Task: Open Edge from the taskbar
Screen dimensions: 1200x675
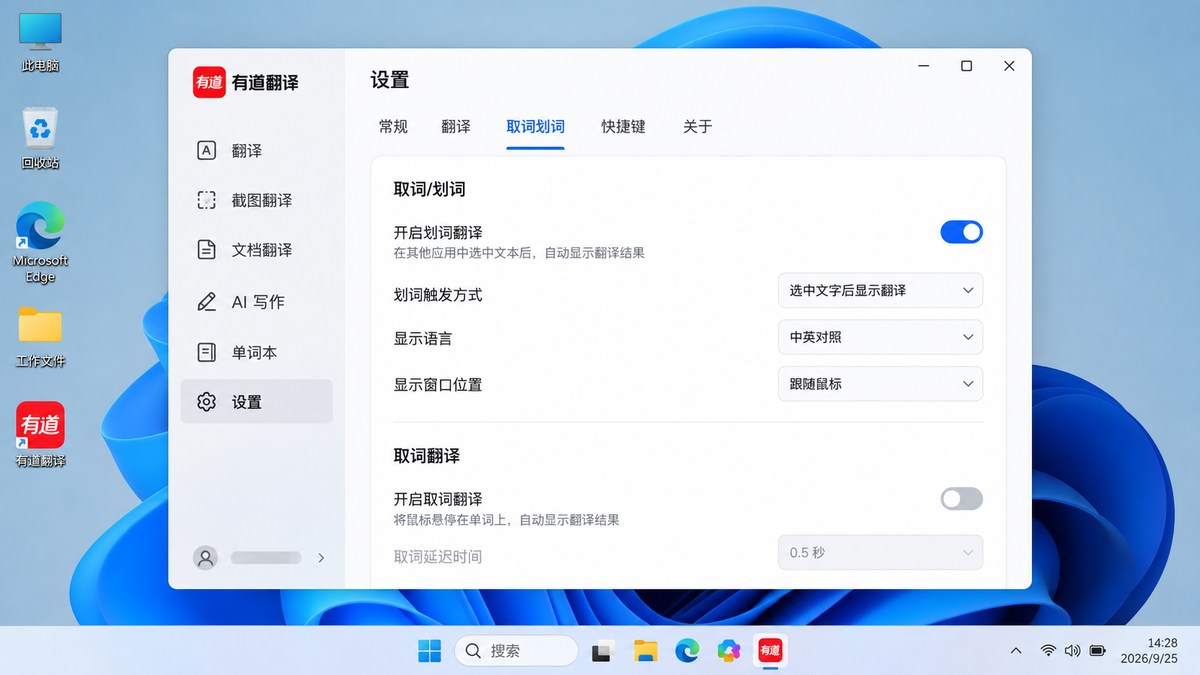Action: click(x=687, y=651)
